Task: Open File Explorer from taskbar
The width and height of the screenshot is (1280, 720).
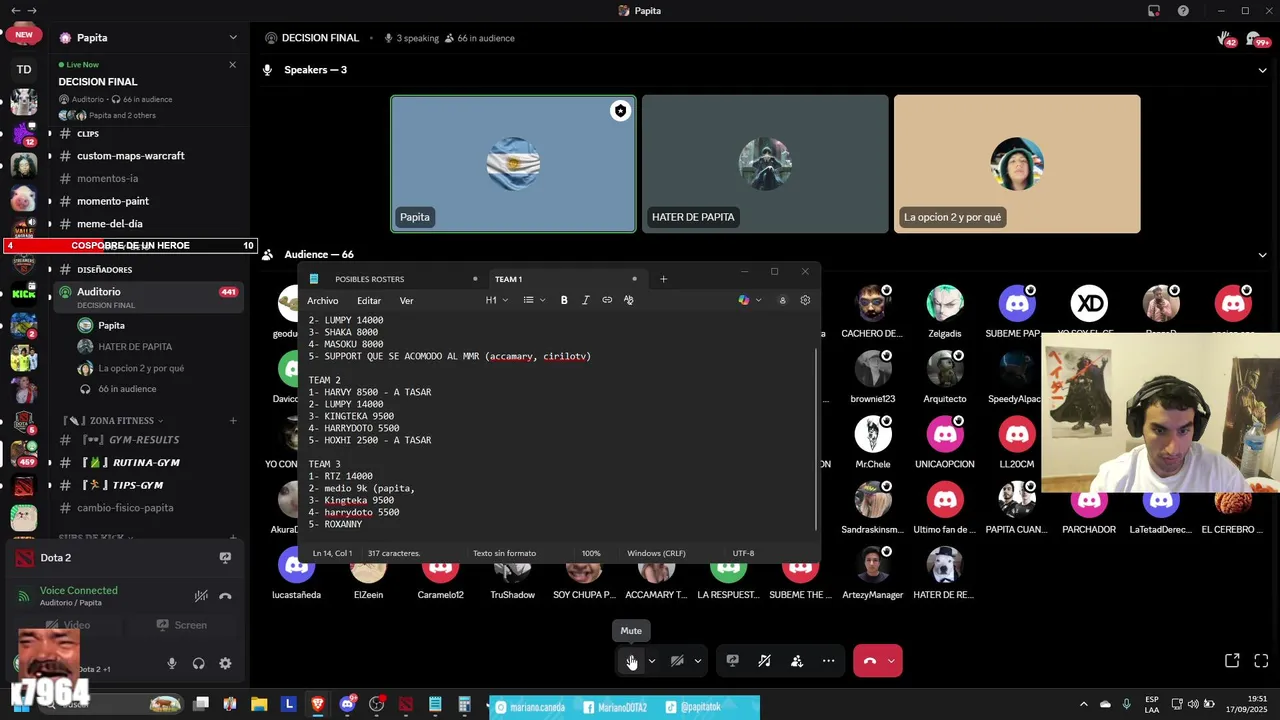Action: [x=259, y=705]
